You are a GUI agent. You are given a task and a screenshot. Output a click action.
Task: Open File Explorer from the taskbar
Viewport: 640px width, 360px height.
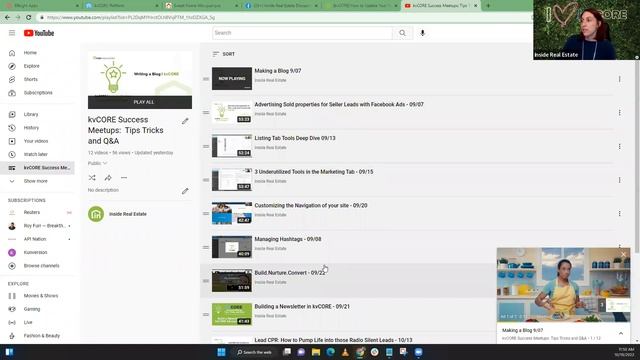click(316, 352)
